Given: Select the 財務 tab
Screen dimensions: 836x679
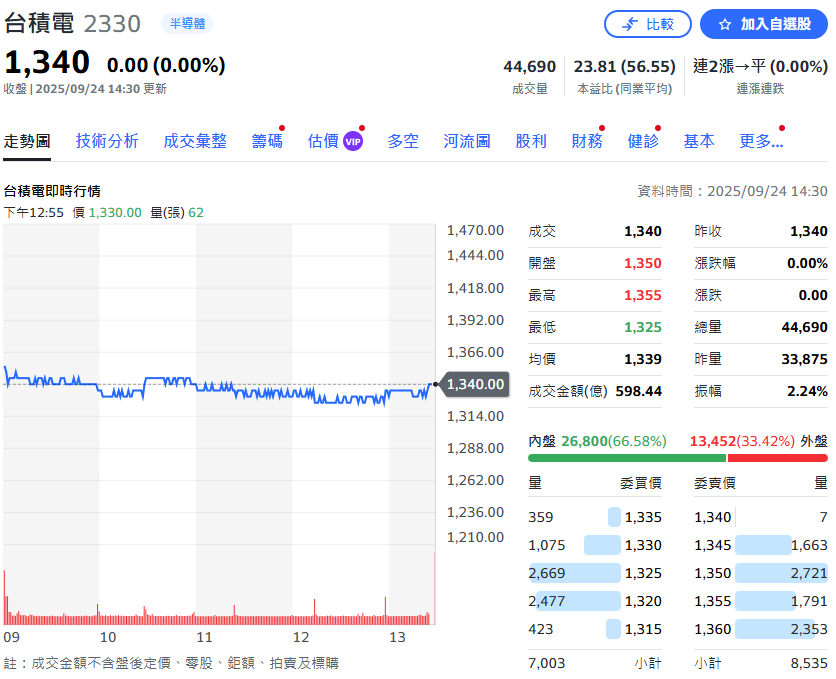Looking at the screenshot, I should [x=586, y=141].
